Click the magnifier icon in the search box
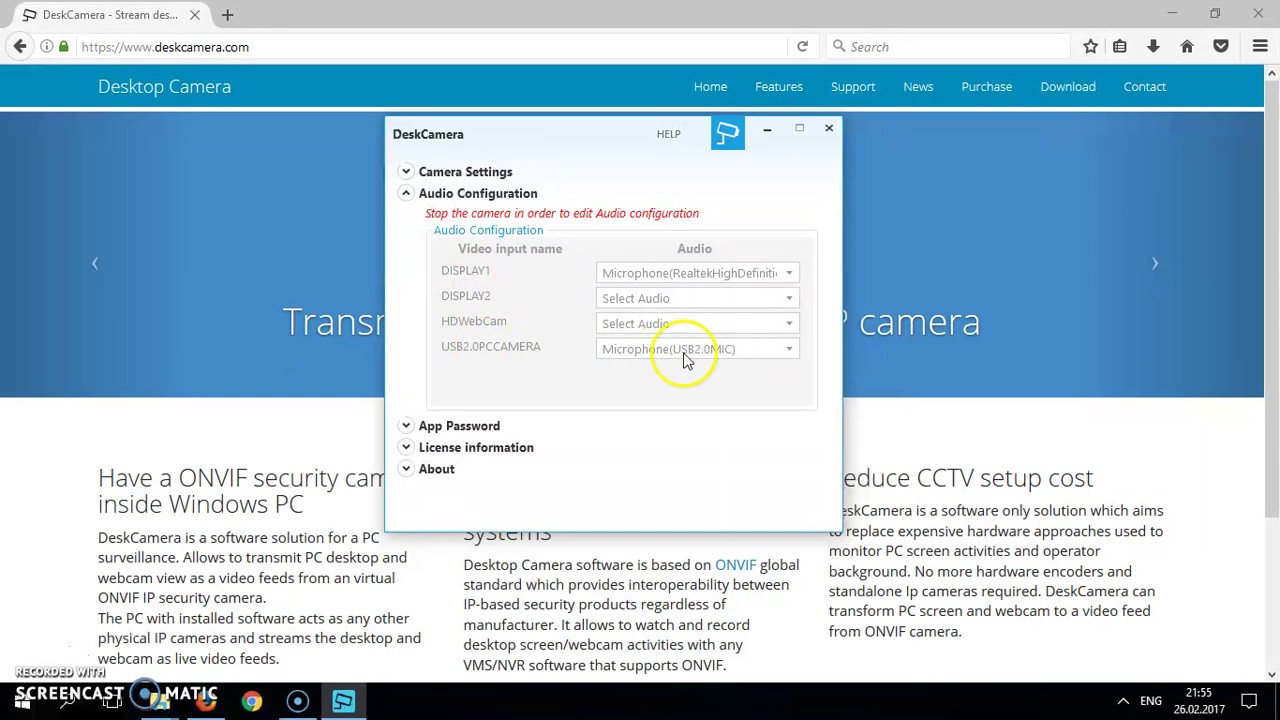Viewport: 1280px width, 720px height. (x=838, y=47)
